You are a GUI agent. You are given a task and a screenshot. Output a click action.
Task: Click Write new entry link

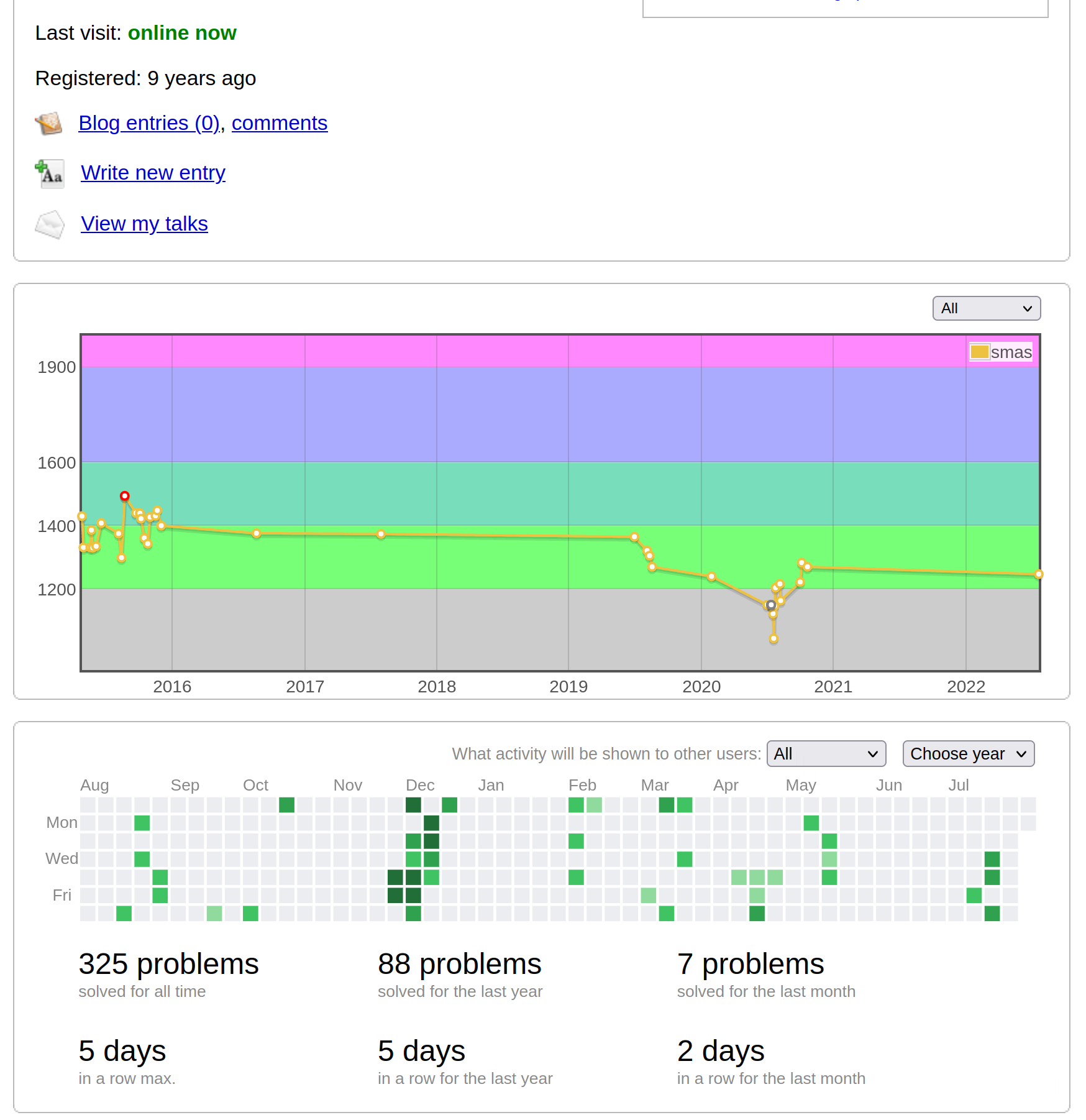[153, 173]
